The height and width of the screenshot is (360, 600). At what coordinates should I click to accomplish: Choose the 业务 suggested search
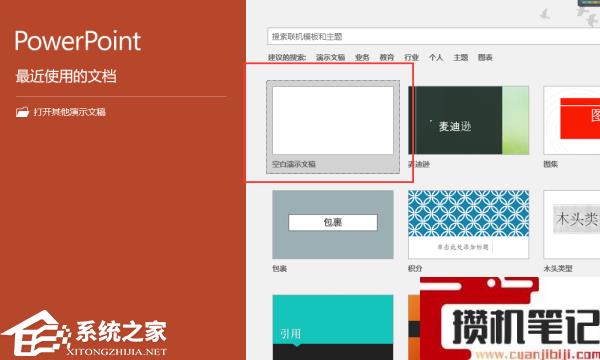(x=362, y=57)
